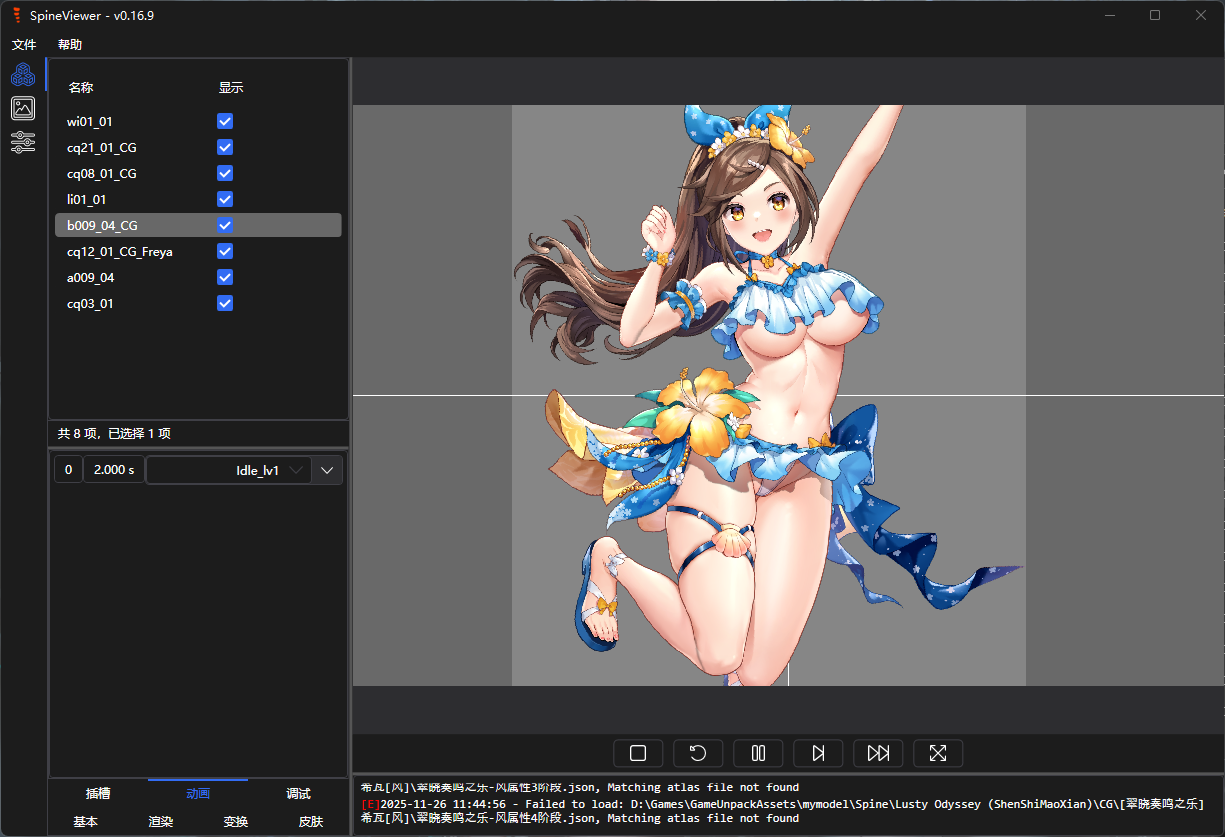Image resolution: width=1225 pixels, height=837 pixels.
Task: Switch to the 插槽 tab
Action: click(98, 794)
